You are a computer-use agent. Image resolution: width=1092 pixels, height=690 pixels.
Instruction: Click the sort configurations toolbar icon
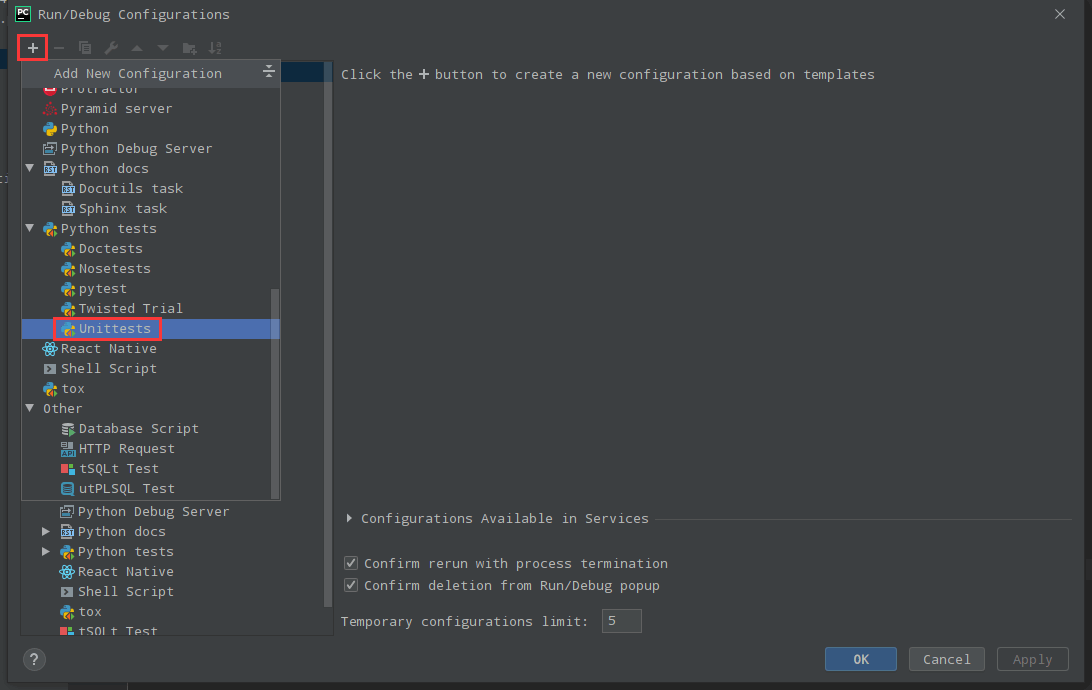(x=215, y=48)
